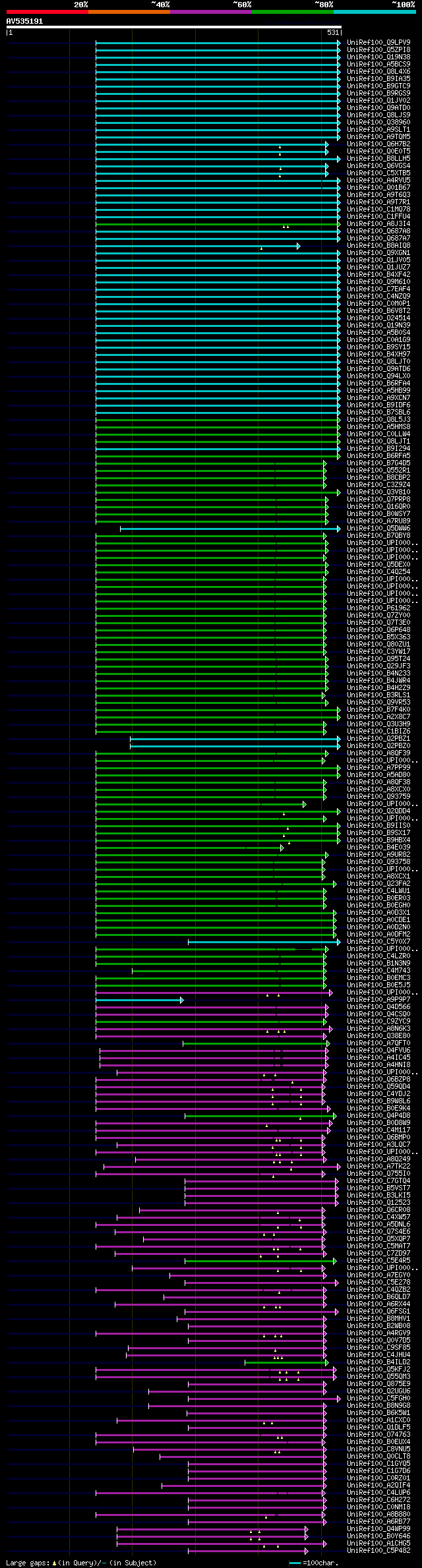Screen dimensions: 422x1568
Task: Click hit label UniRef100_B6RFA5
Action: coord(378,456)
